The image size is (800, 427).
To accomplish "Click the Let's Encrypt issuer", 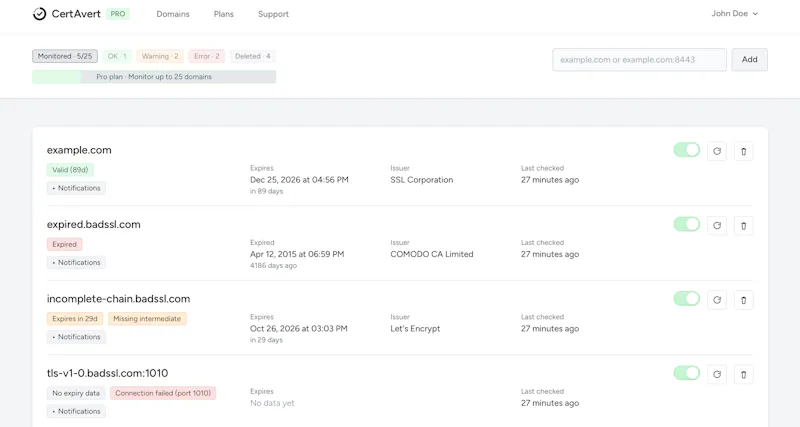I will click(x=415, y=329).
